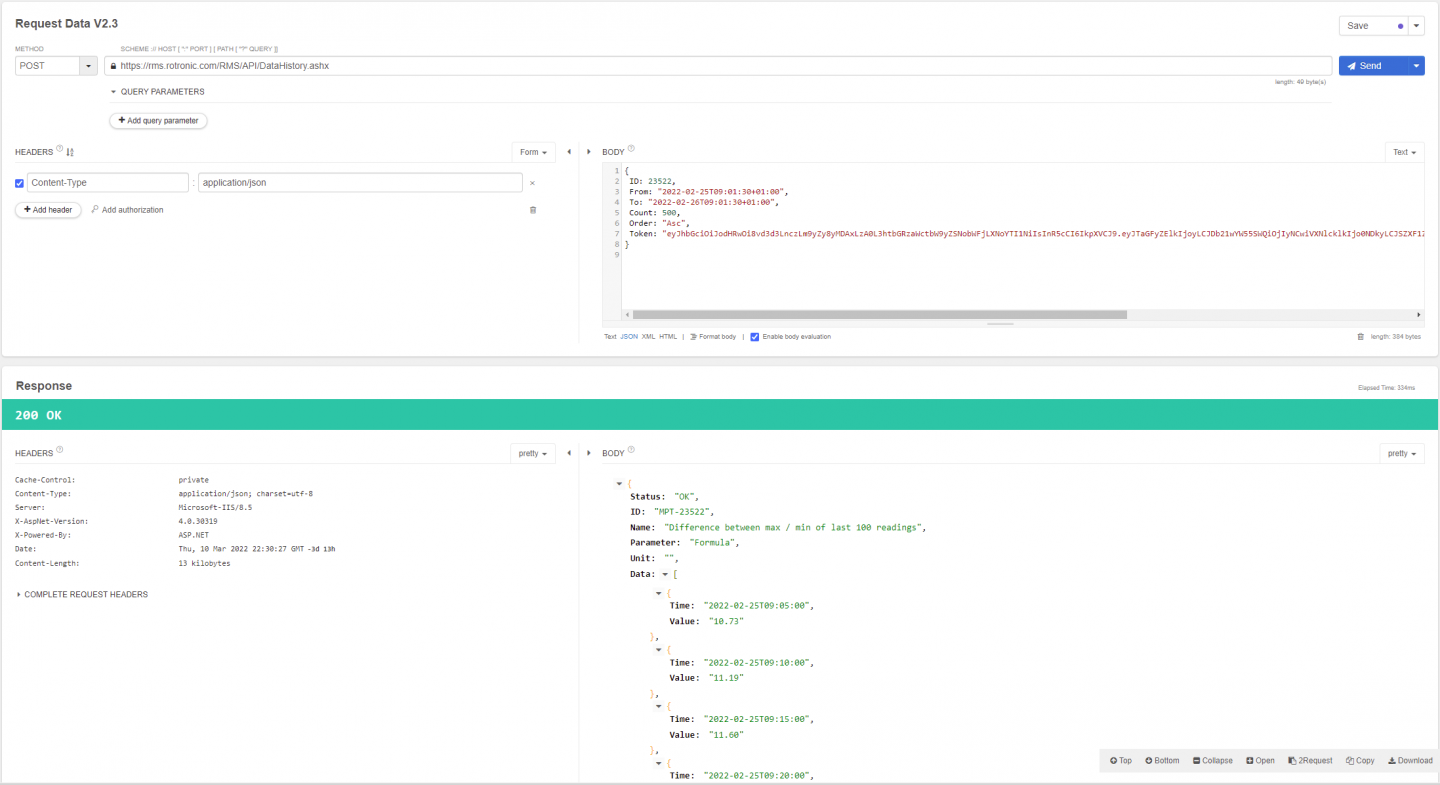This screenshot has width=1440, height=785.
Task: Open the request body Text dropdown
Action: point(1405,152)
